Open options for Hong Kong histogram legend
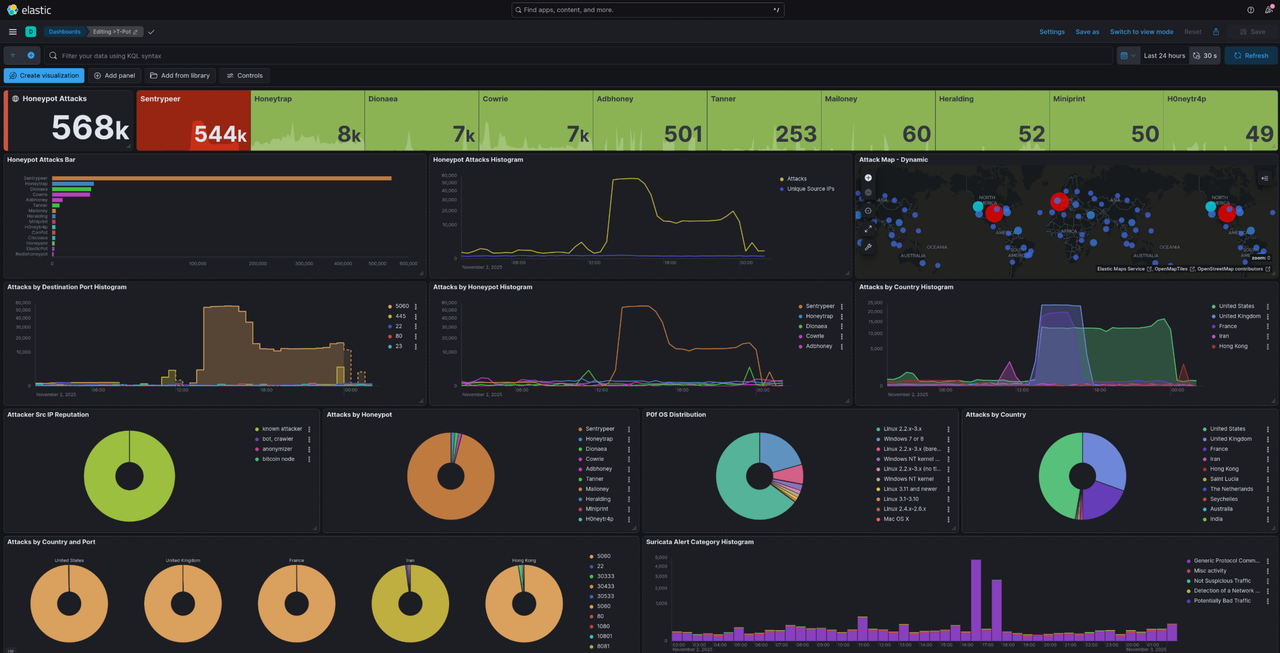 [x=1267, y=346]
